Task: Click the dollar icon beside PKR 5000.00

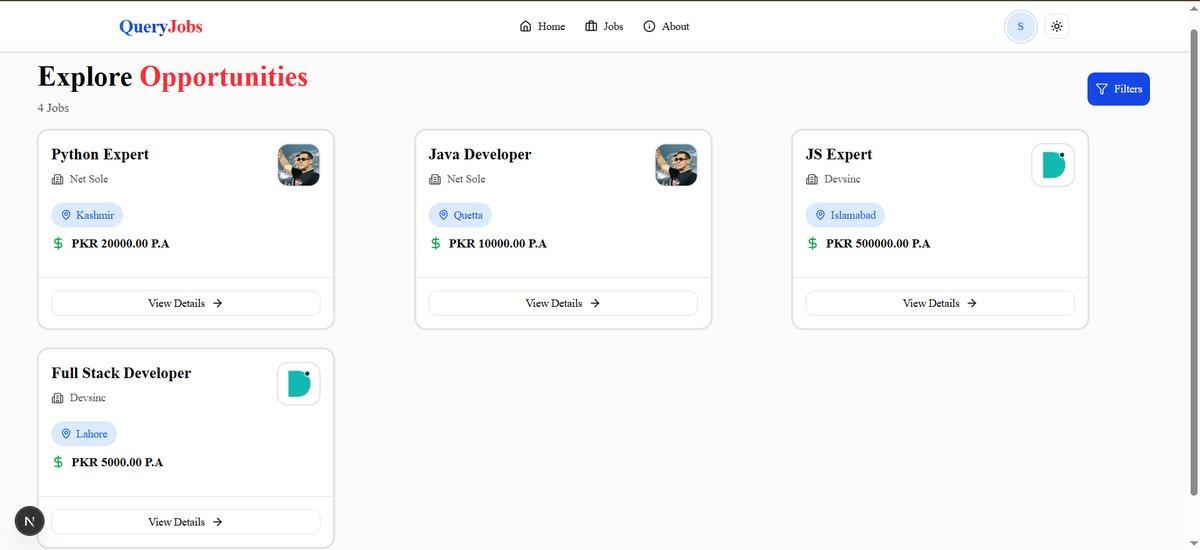Action: (58, 462)
